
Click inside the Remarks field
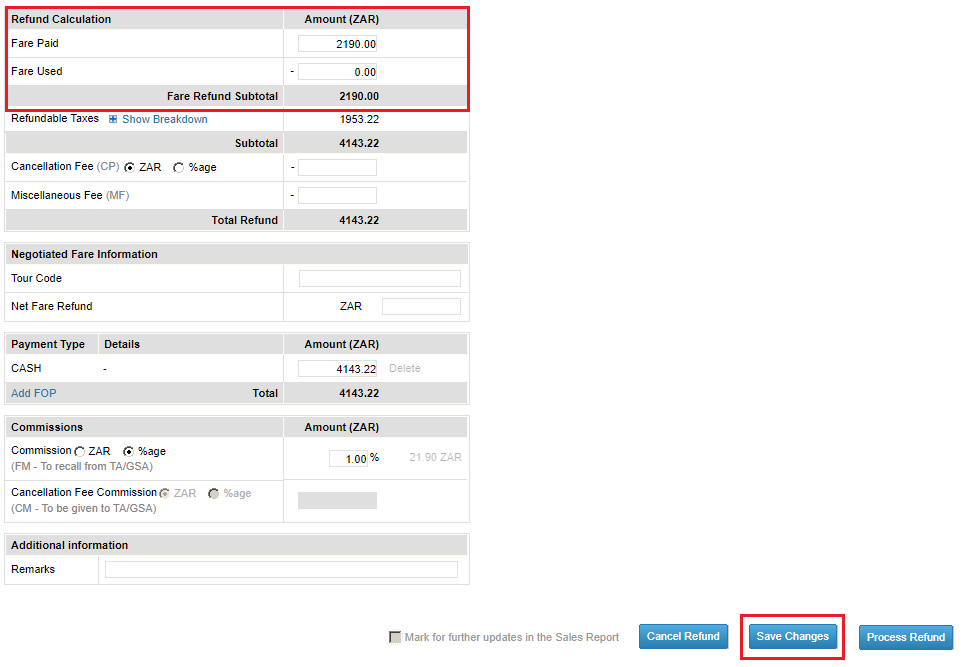(280, 569)
